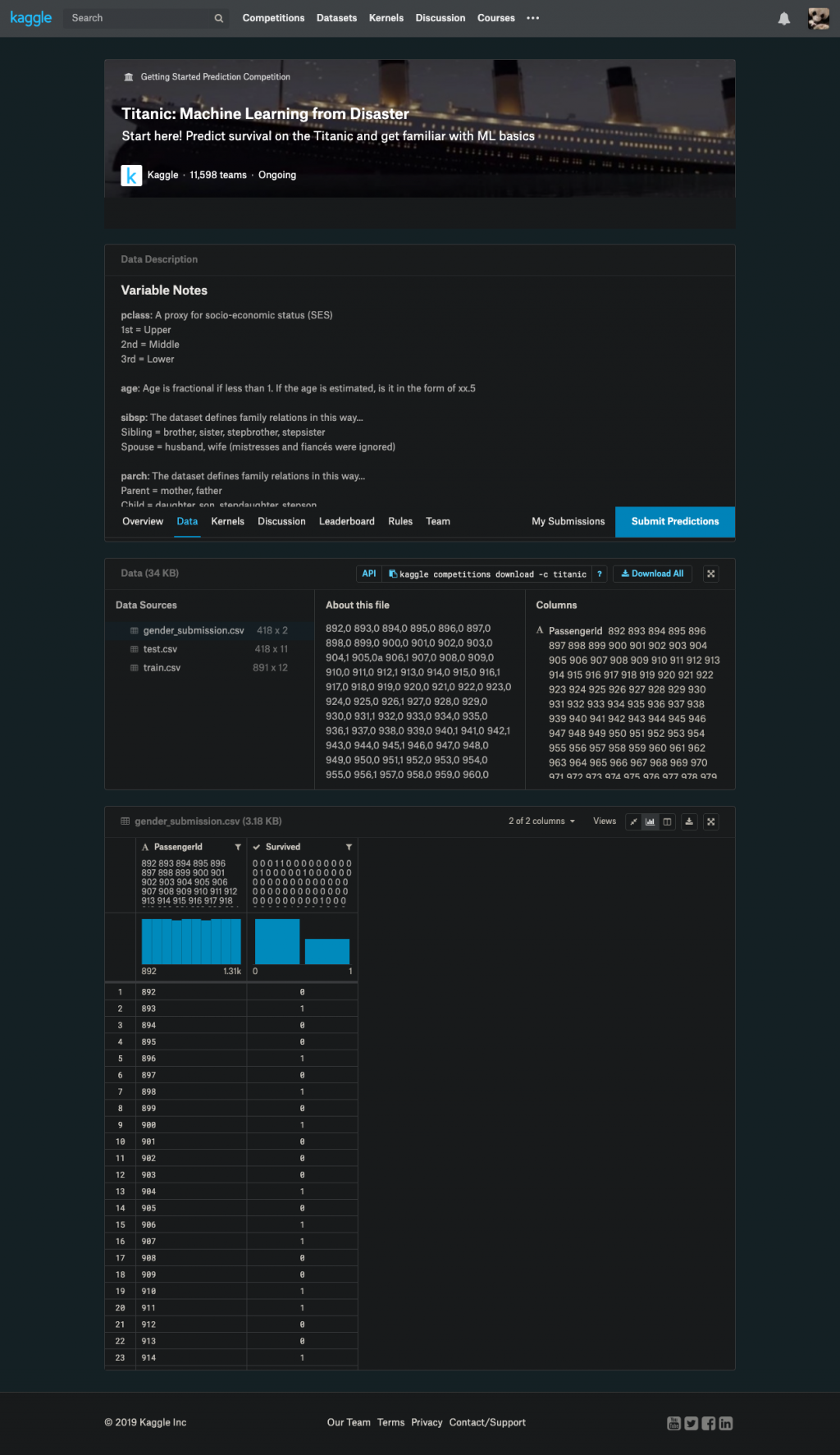Download gender_submission.csv via download icon

click(689, 821)
